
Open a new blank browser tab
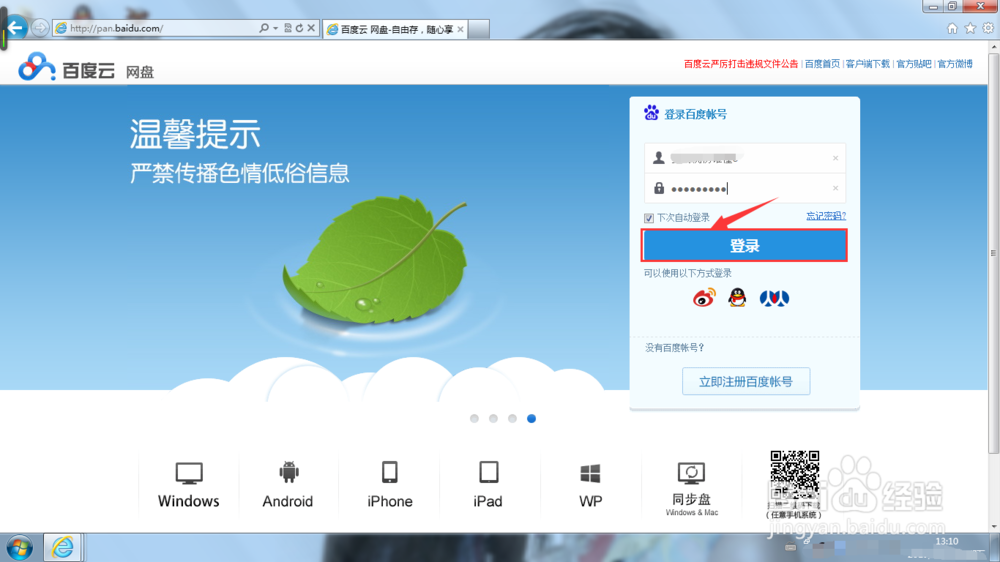pos(479,29)
